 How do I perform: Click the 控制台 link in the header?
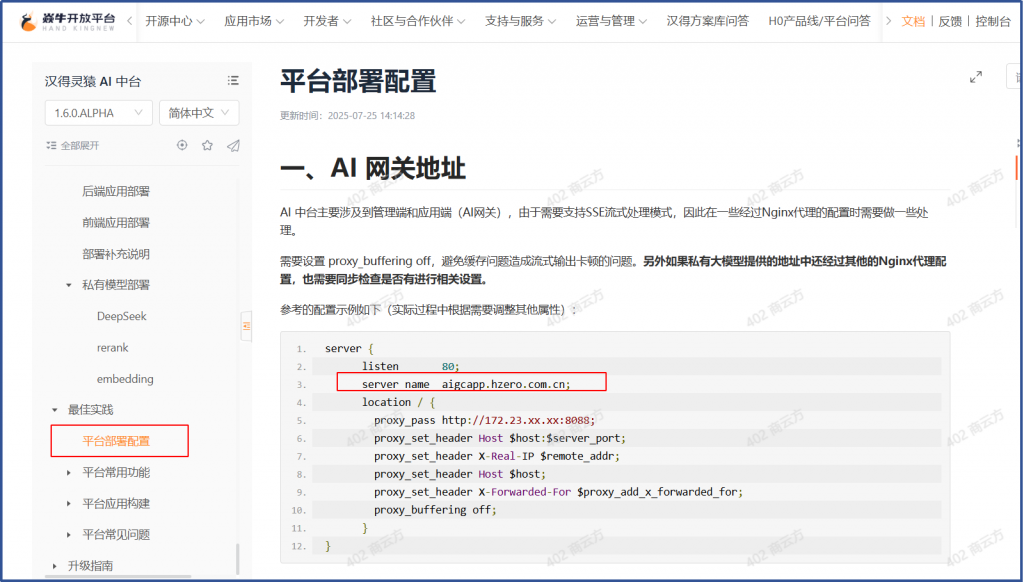tap(992, 21)
